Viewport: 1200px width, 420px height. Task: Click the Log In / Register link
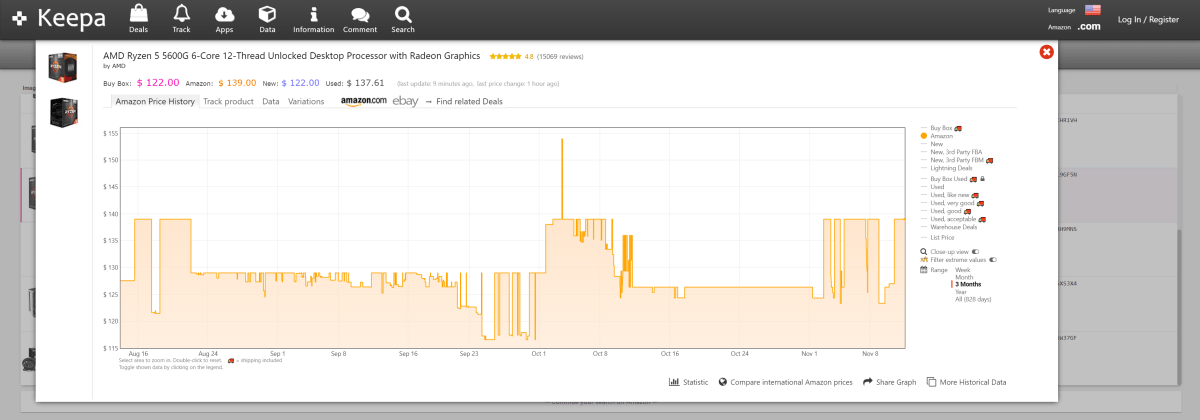pyautogui.click(x=1147, y=19)
